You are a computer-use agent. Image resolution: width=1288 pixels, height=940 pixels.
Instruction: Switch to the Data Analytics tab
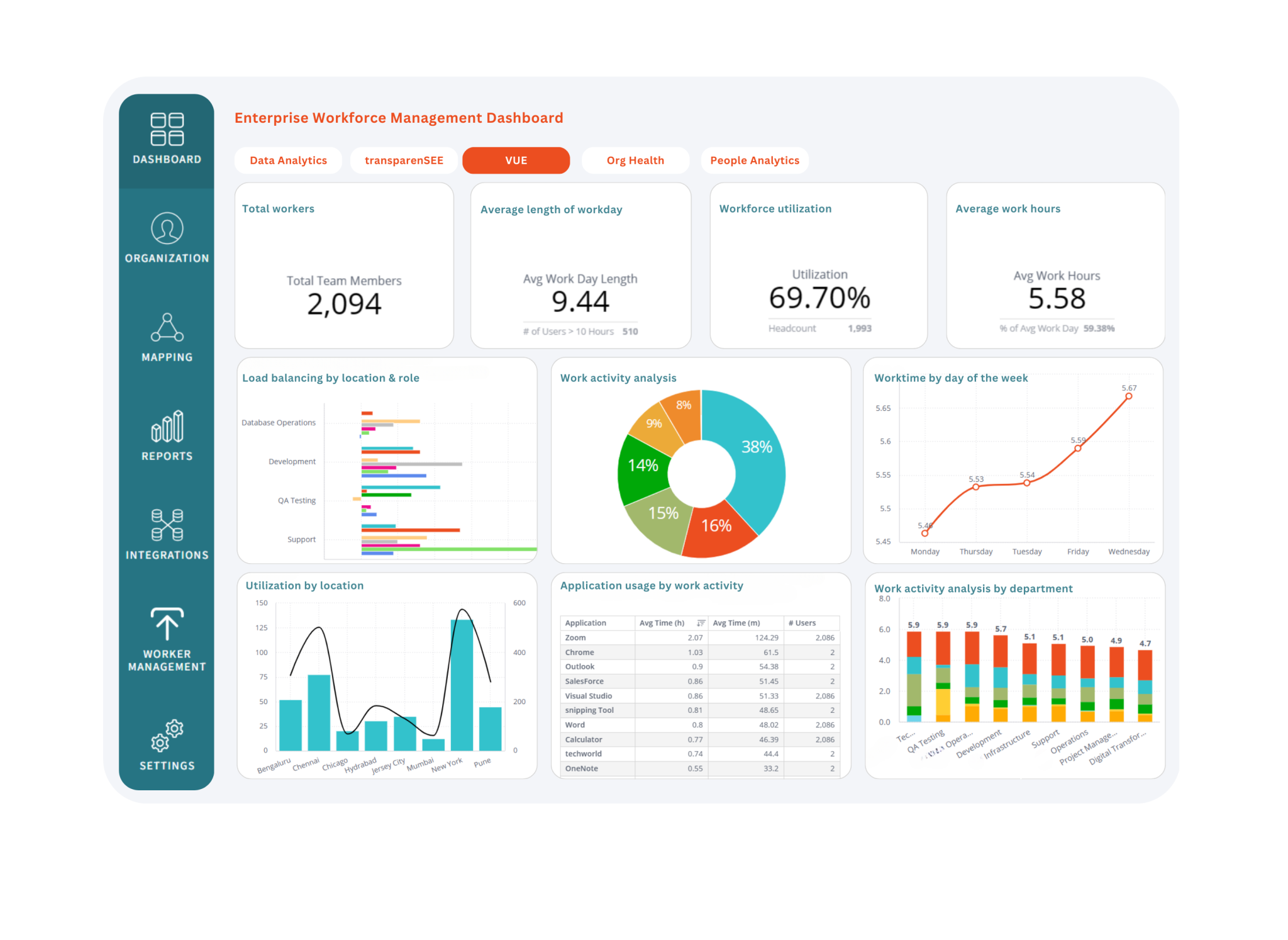pyautogui.click(x=288, y=160)
